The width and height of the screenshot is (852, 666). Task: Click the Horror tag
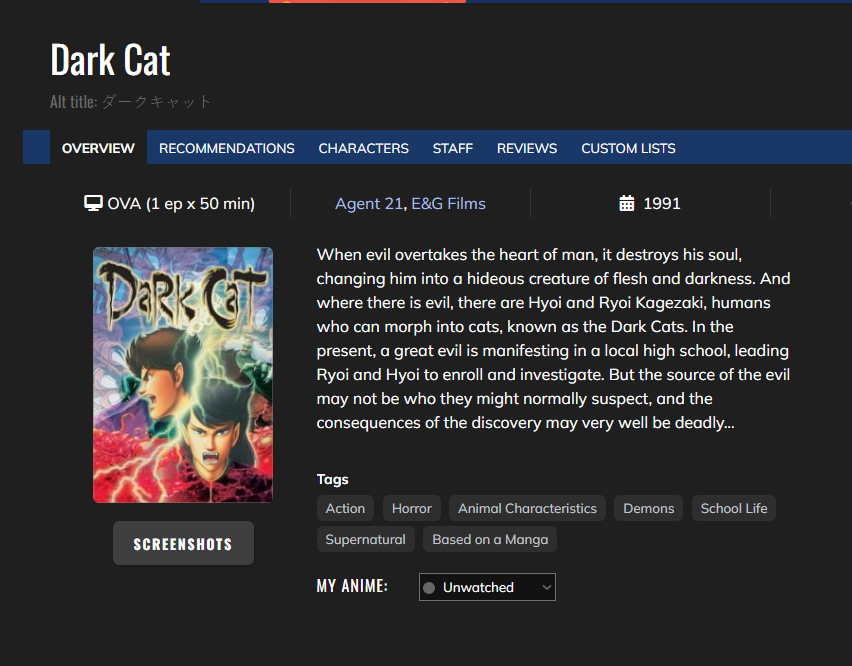click(411, 509)
